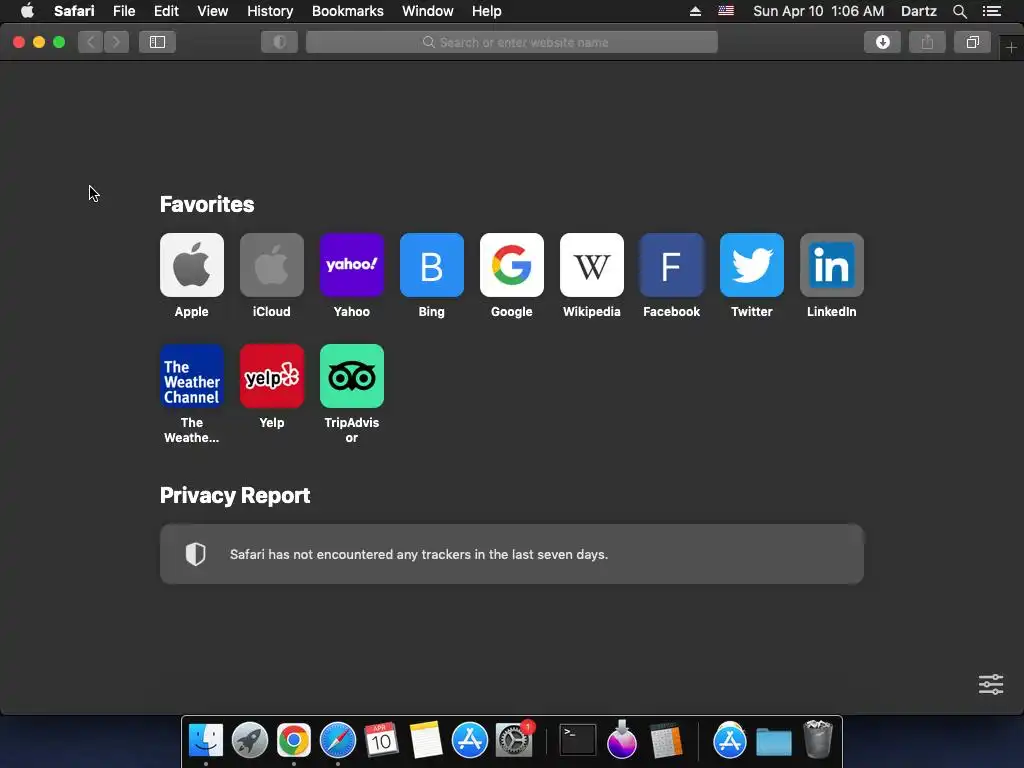
Task: Show downloads list
Action: [882, 42]
